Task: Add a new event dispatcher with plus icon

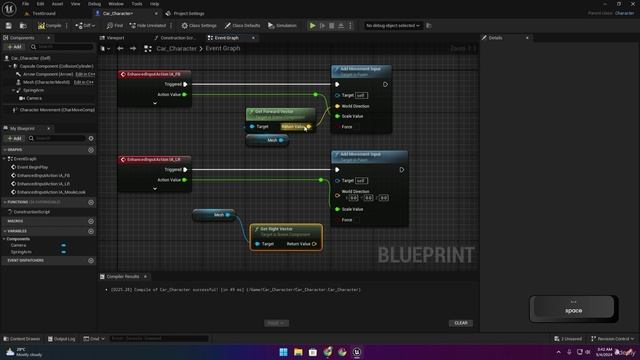Action: tap(91, 260)
